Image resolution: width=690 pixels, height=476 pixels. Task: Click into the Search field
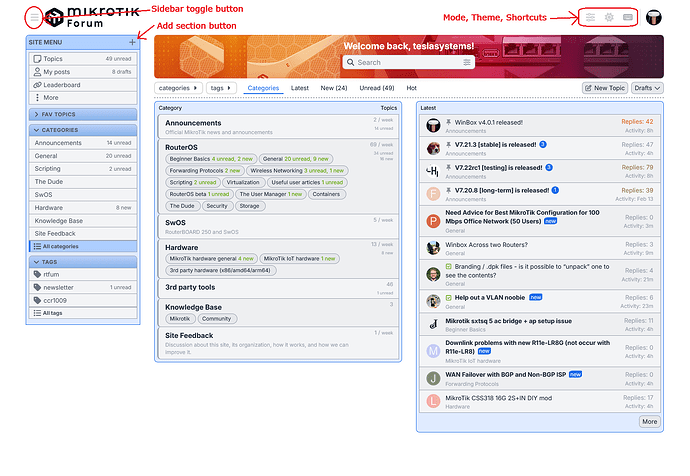pyautogui.click(x=408, y=62)
